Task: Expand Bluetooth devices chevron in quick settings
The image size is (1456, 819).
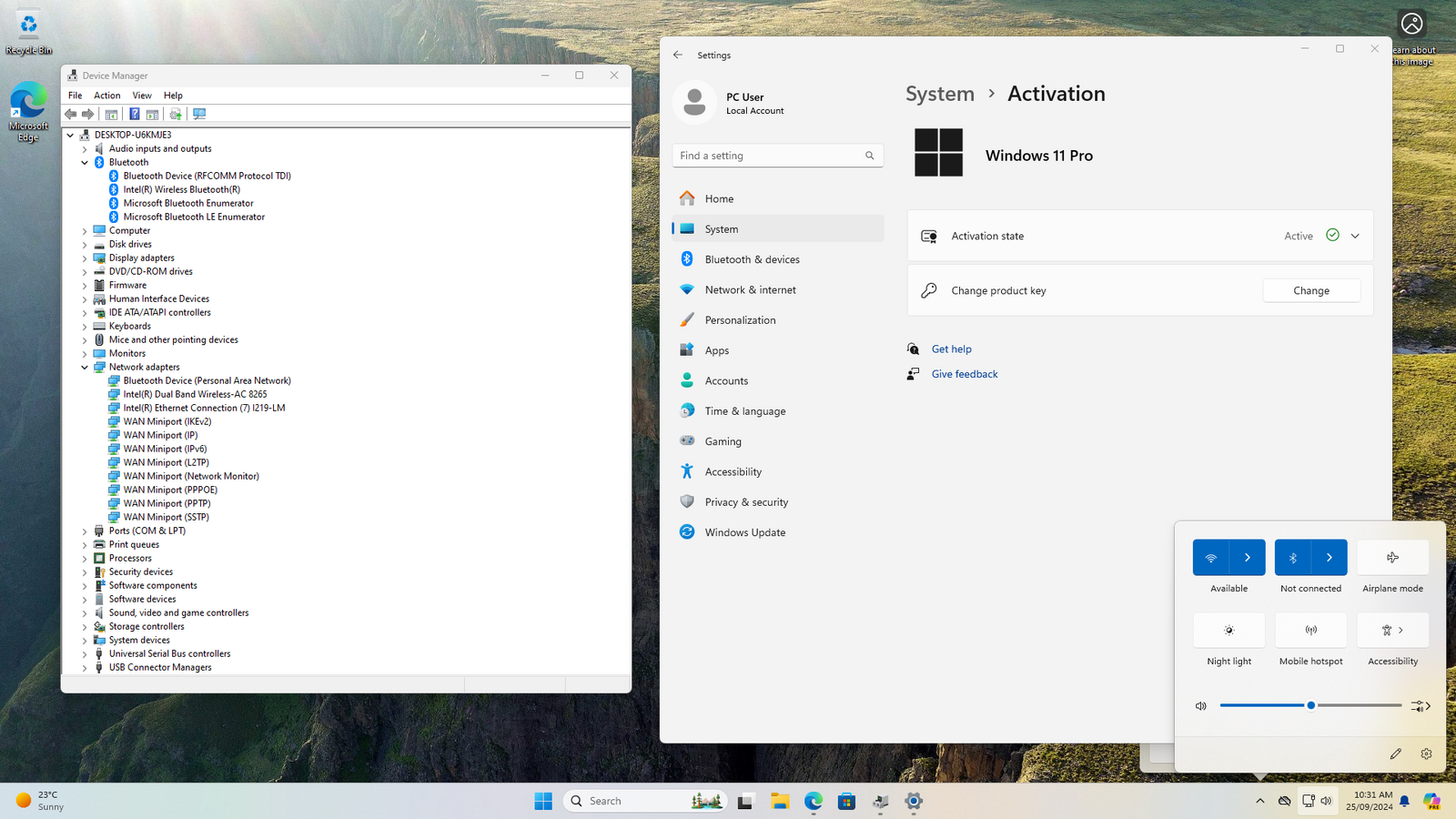Action: coord(1330,558)
